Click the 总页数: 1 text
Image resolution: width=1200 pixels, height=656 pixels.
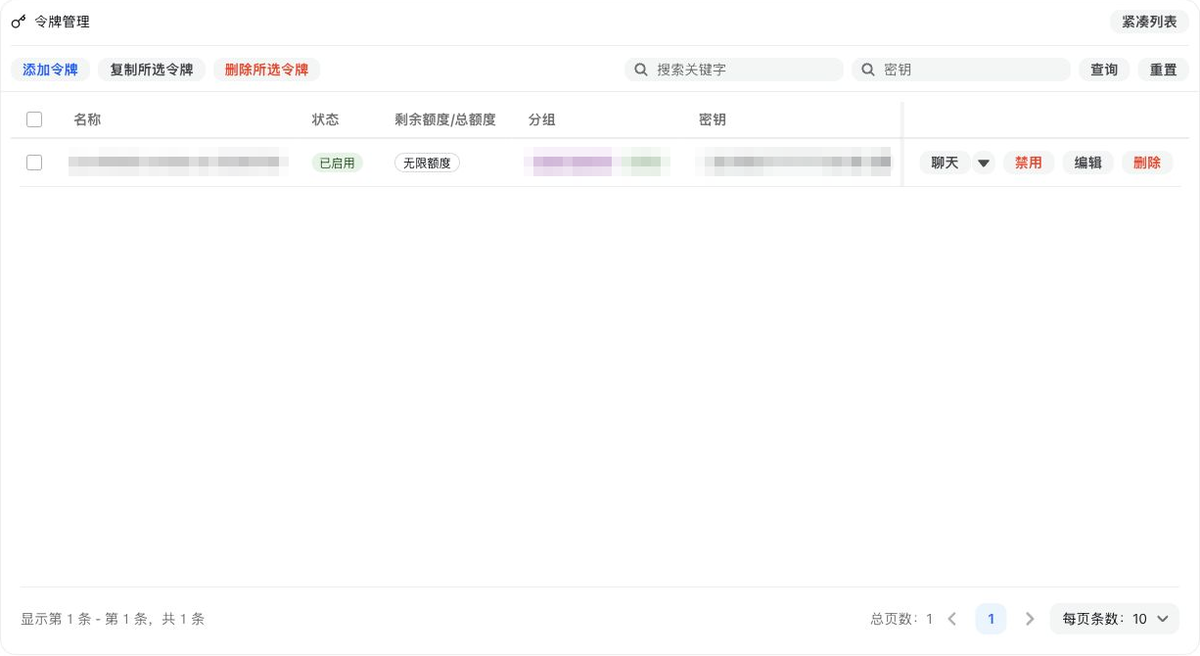pos(901,619)
